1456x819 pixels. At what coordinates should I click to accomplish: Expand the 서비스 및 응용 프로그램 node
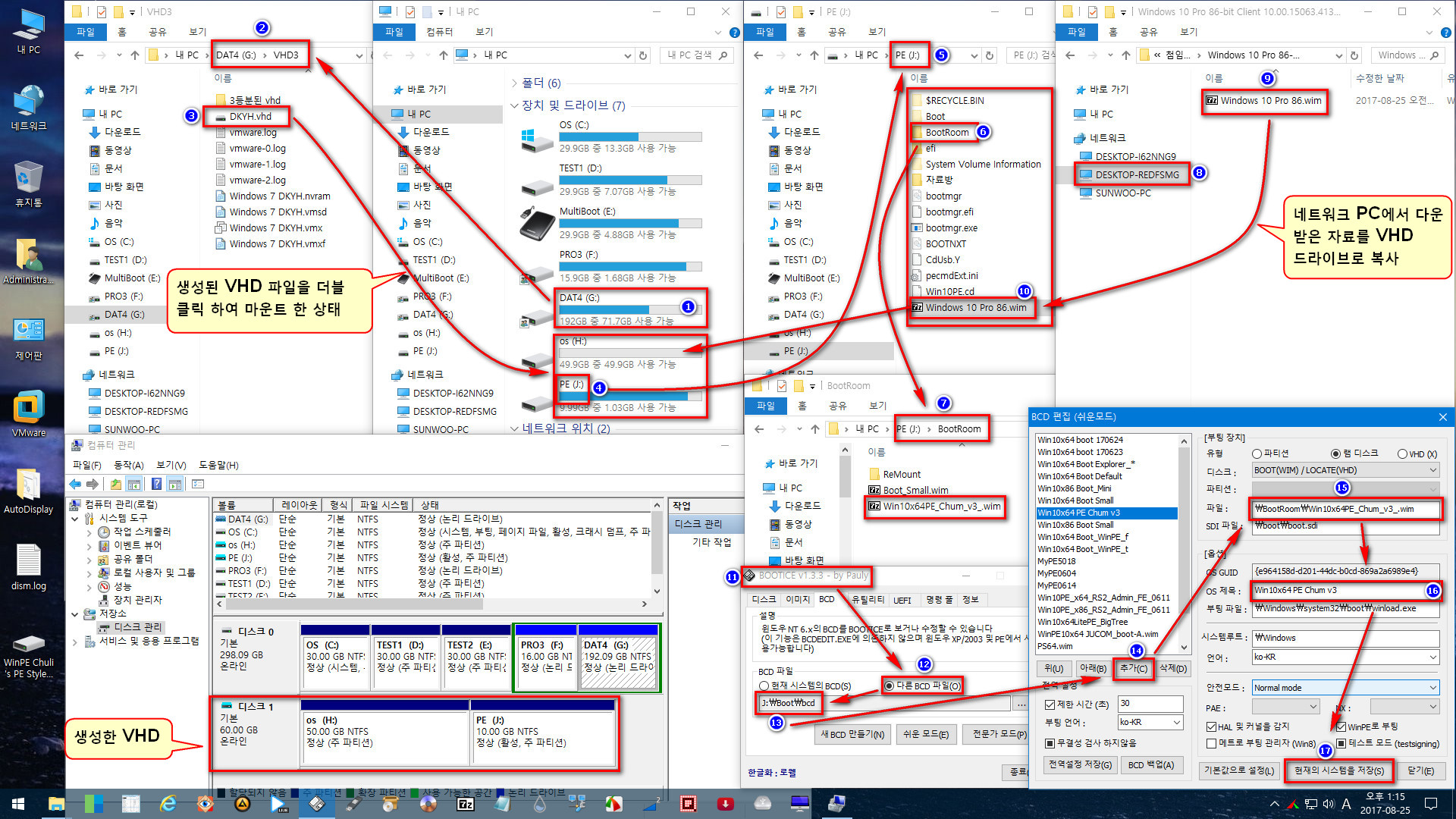point(75,642)
